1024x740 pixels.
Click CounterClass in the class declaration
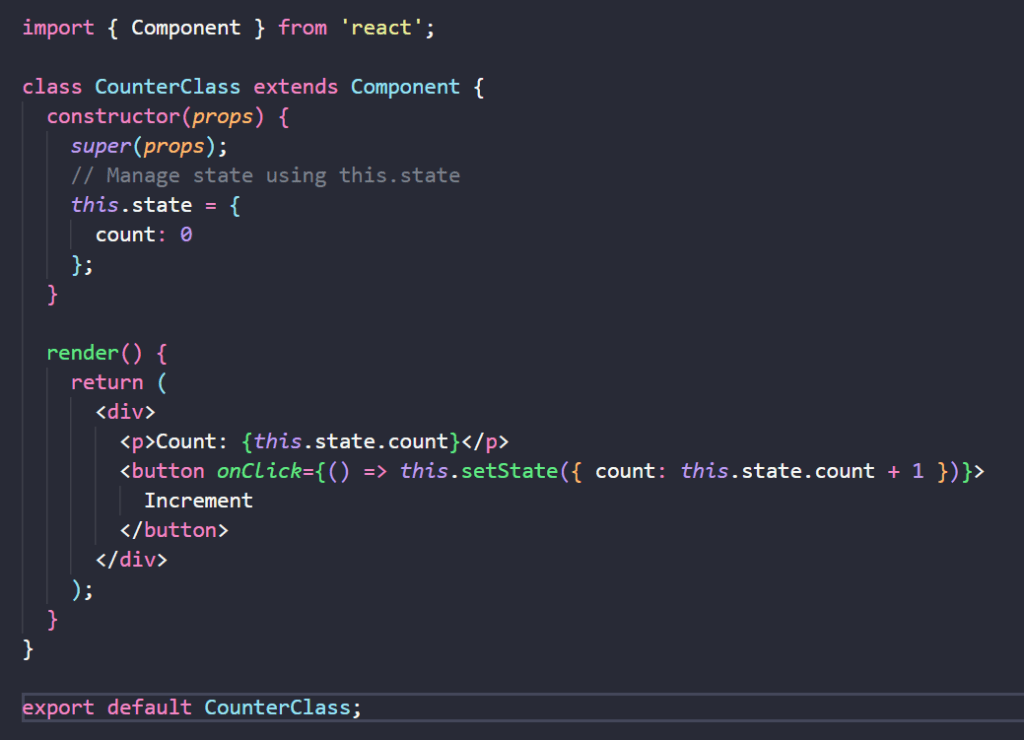[x=168, y=87]
